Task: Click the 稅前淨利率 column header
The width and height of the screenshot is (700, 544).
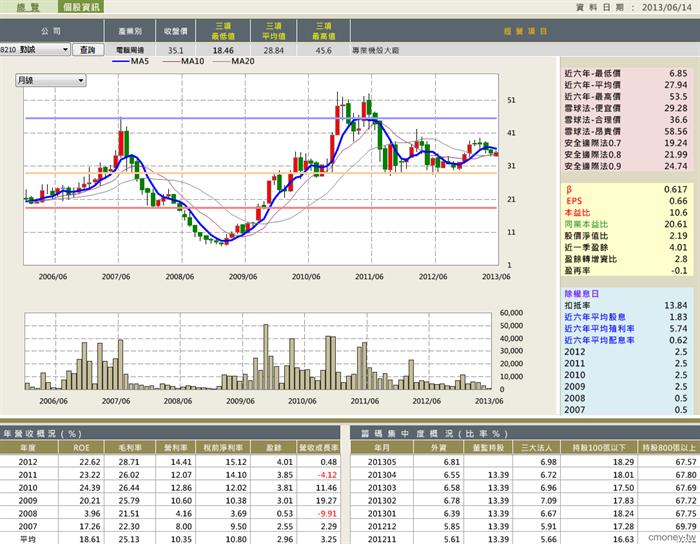Action: (x=223, y=448)
